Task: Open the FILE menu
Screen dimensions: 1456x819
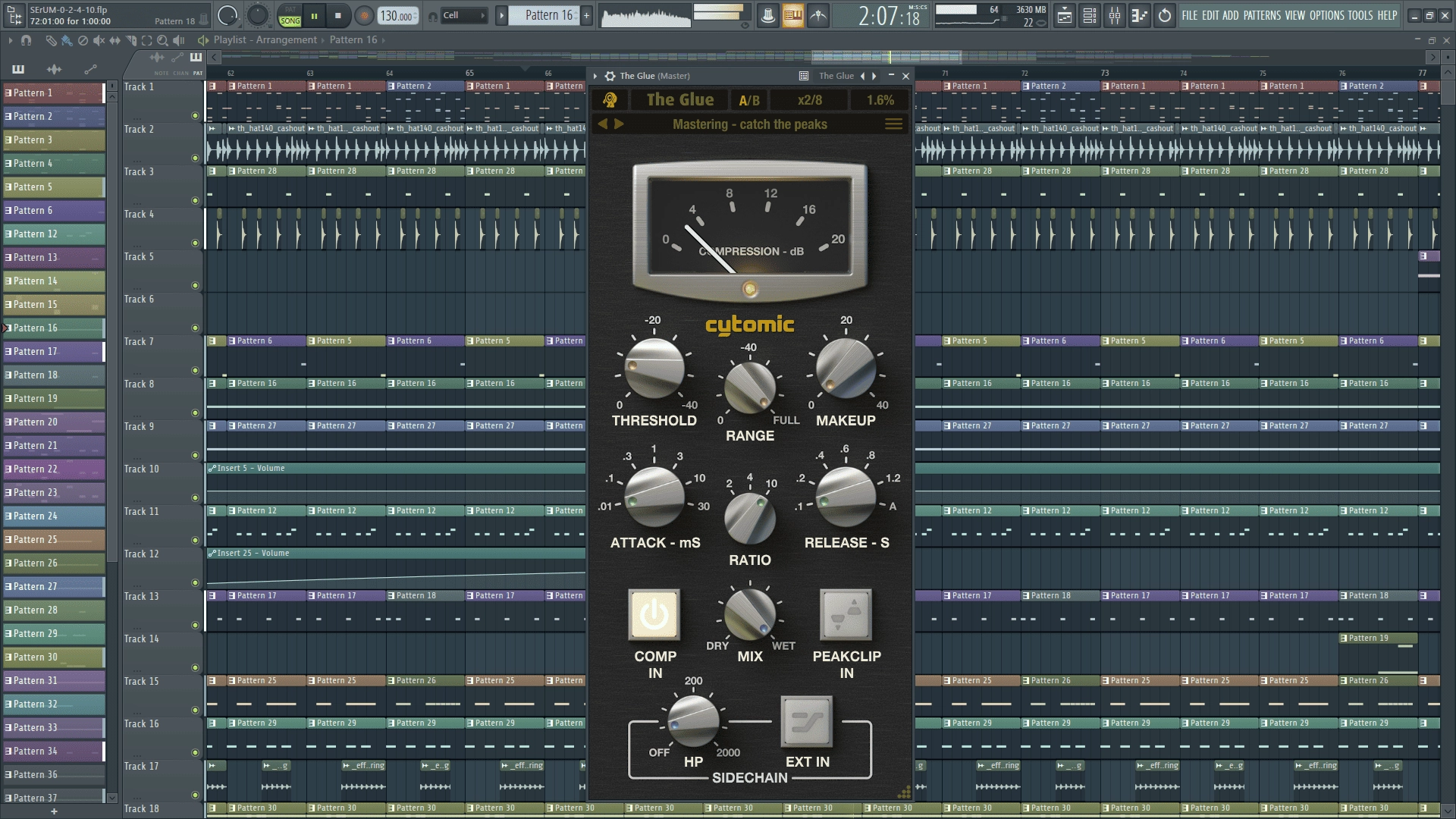Action: point(1189,15)
